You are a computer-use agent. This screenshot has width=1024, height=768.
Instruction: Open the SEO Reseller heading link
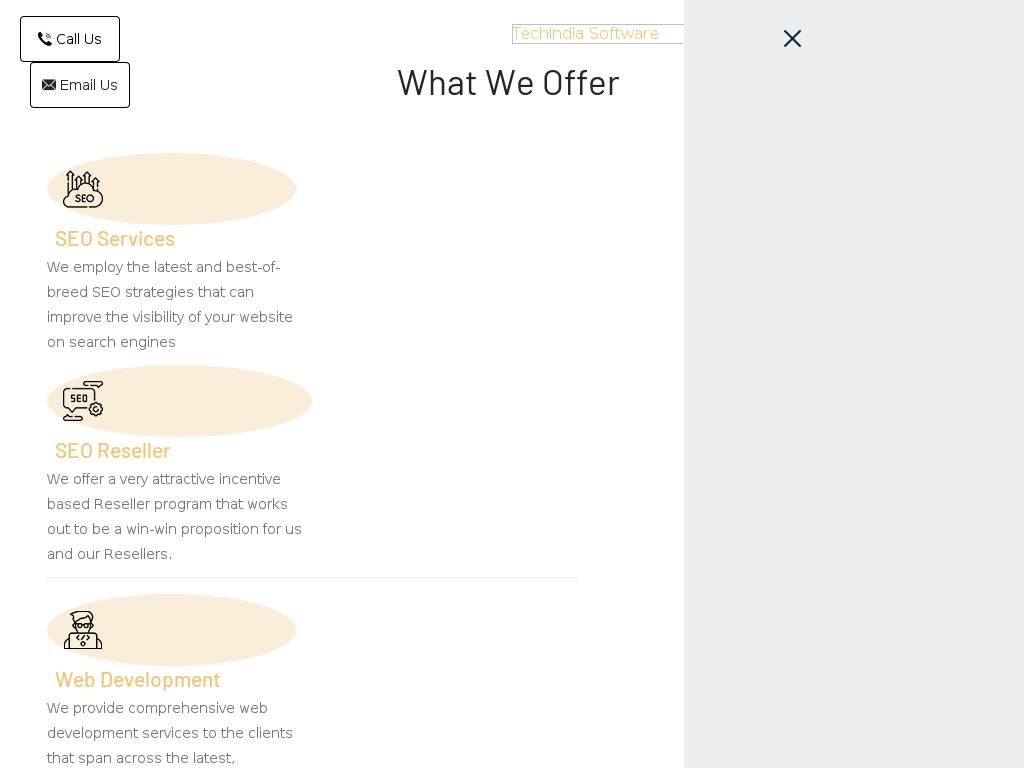(x=112, y=450)
